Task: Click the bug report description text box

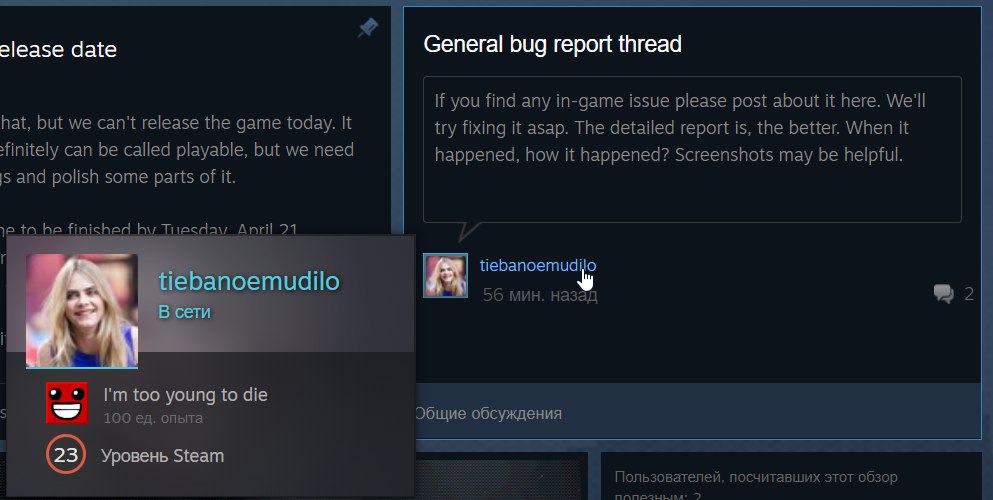Action: coord(692,149)
